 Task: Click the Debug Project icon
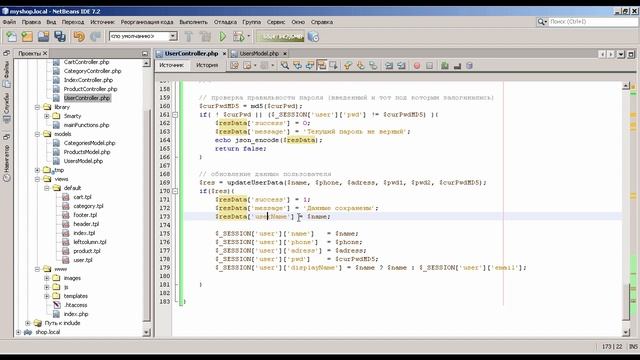point(238,37)
